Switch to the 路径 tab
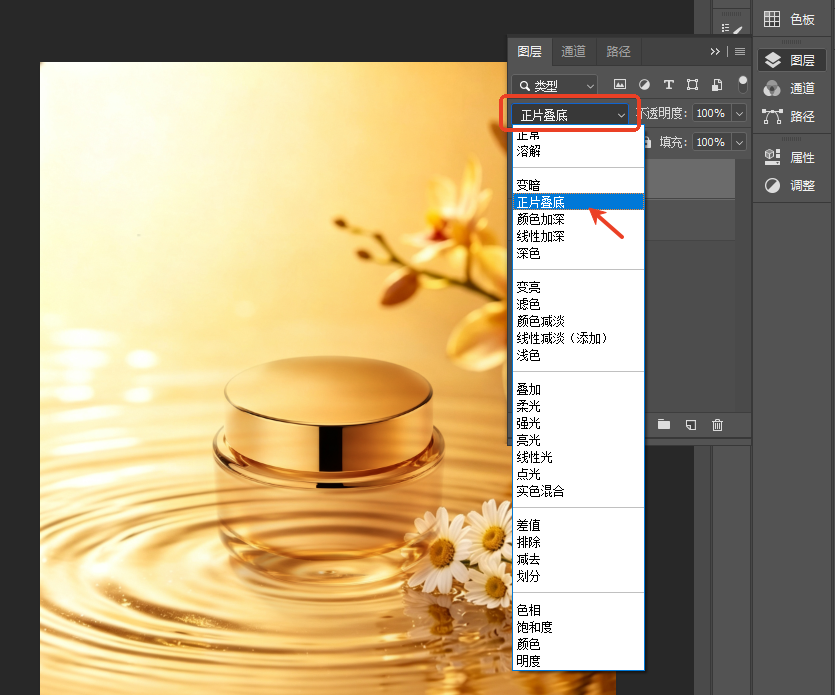This screenshot has height=695, width=835. [x=618, y=52]
